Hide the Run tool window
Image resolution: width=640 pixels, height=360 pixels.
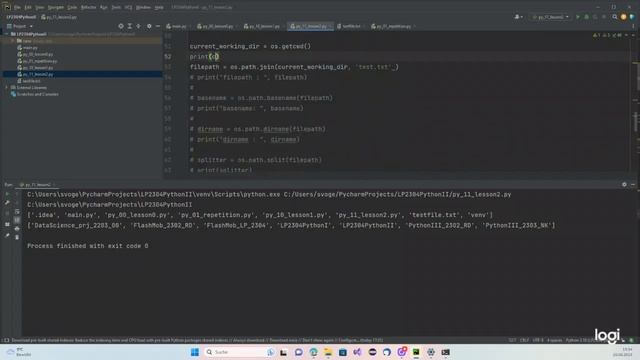pyautogui.click(x=633, y=184)
